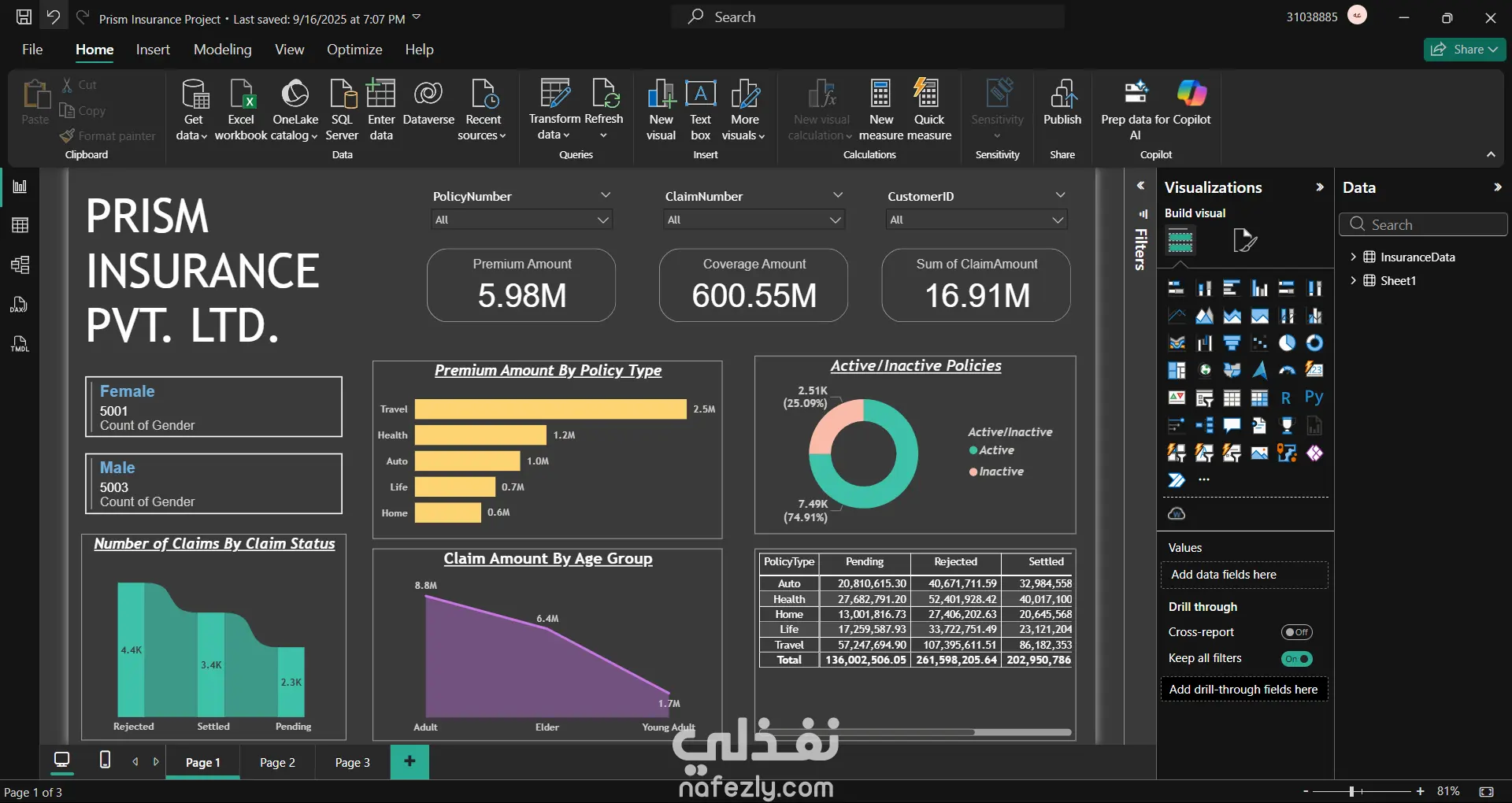Viewport: 1512px width, 803px height.
Task: Open TMDL view in left sidebar
Action: click(x=20, y=344)
